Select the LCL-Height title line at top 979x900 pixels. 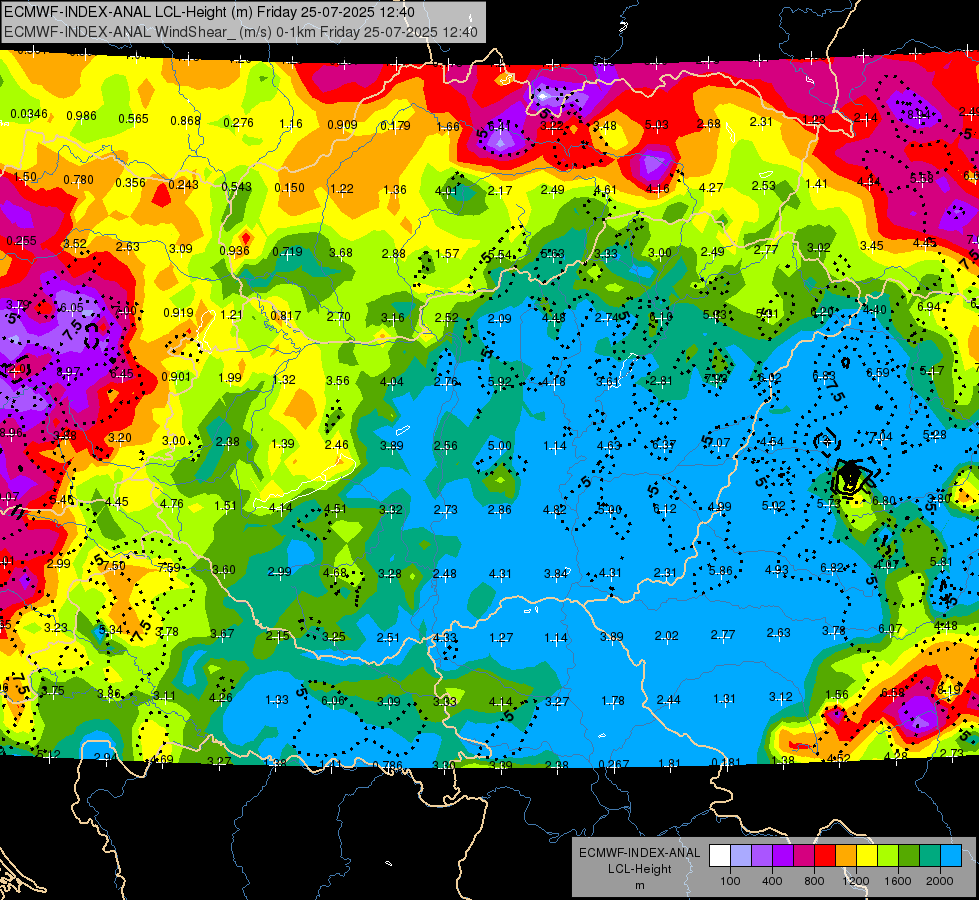tap(209, 12)
